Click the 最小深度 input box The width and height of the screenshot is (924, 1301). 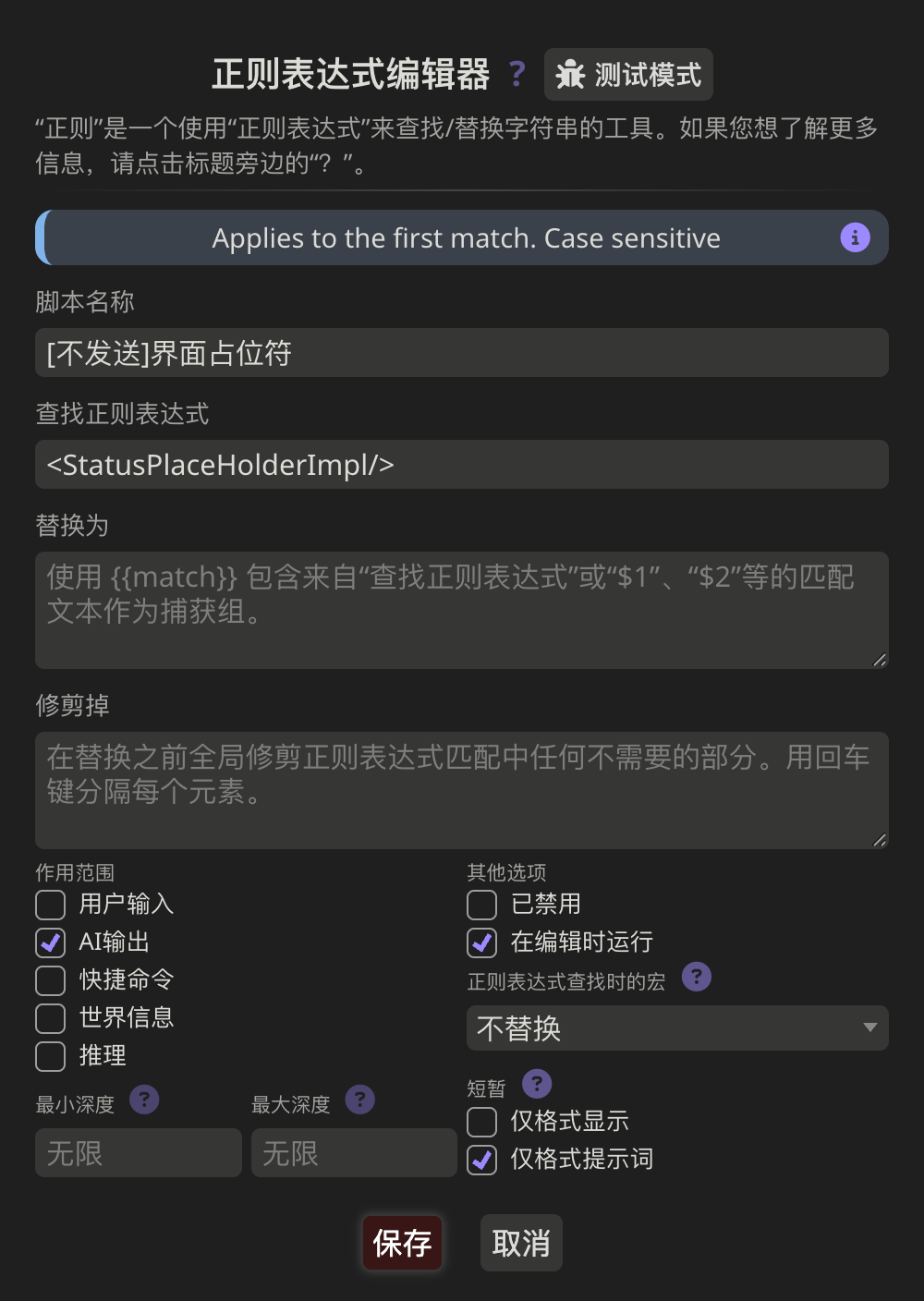pyautogui.click(x=139, y=1153)
